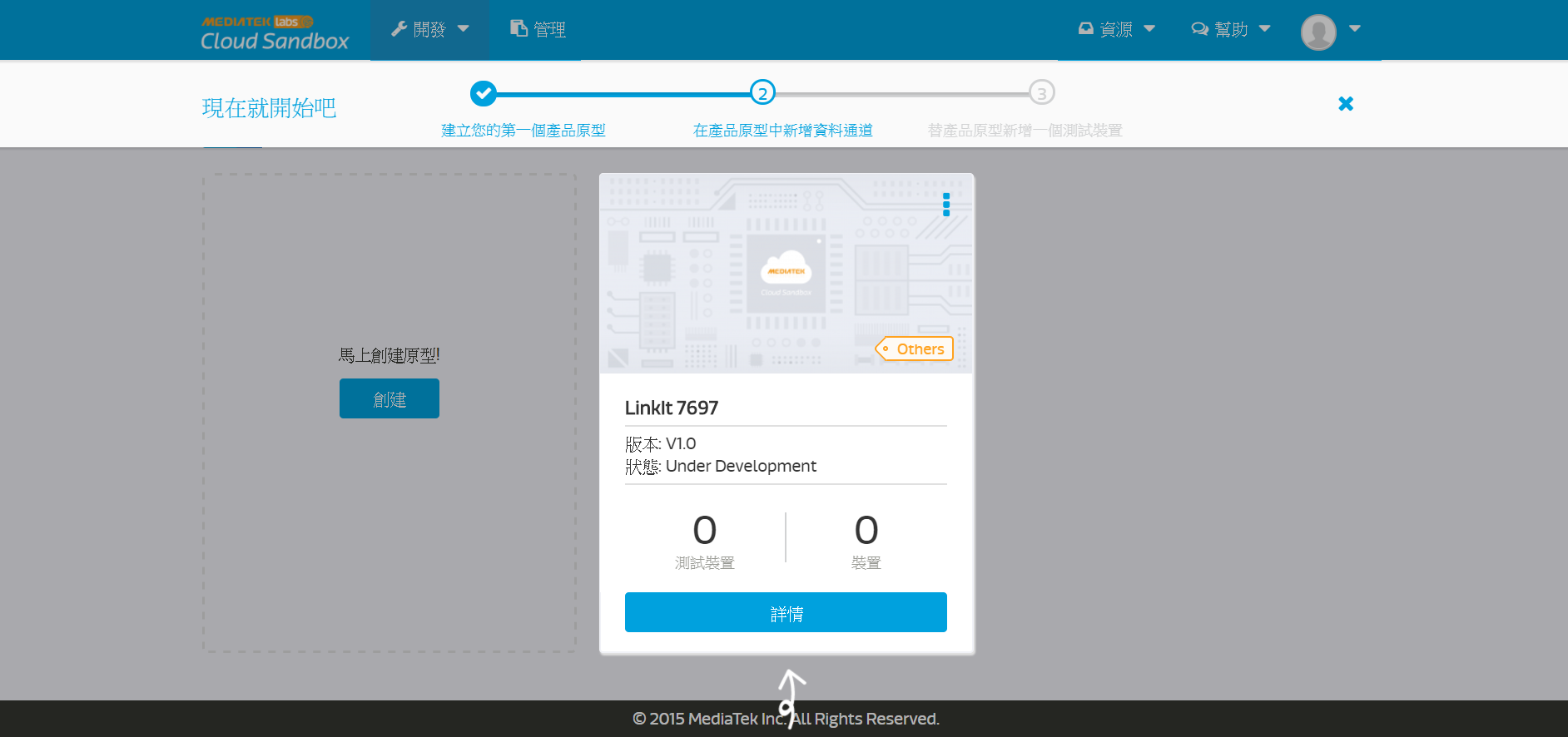The width and height of the screenshot is (1568, 737).
Task: Click the LinkIt 7697 circuit board thumbnail
Action: 786,274
